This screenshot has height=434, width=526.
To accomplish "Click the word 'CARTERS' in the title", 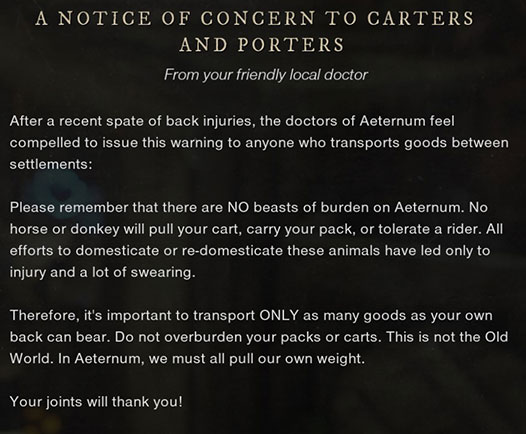I will pyautogui.click(x=421, y=18).
